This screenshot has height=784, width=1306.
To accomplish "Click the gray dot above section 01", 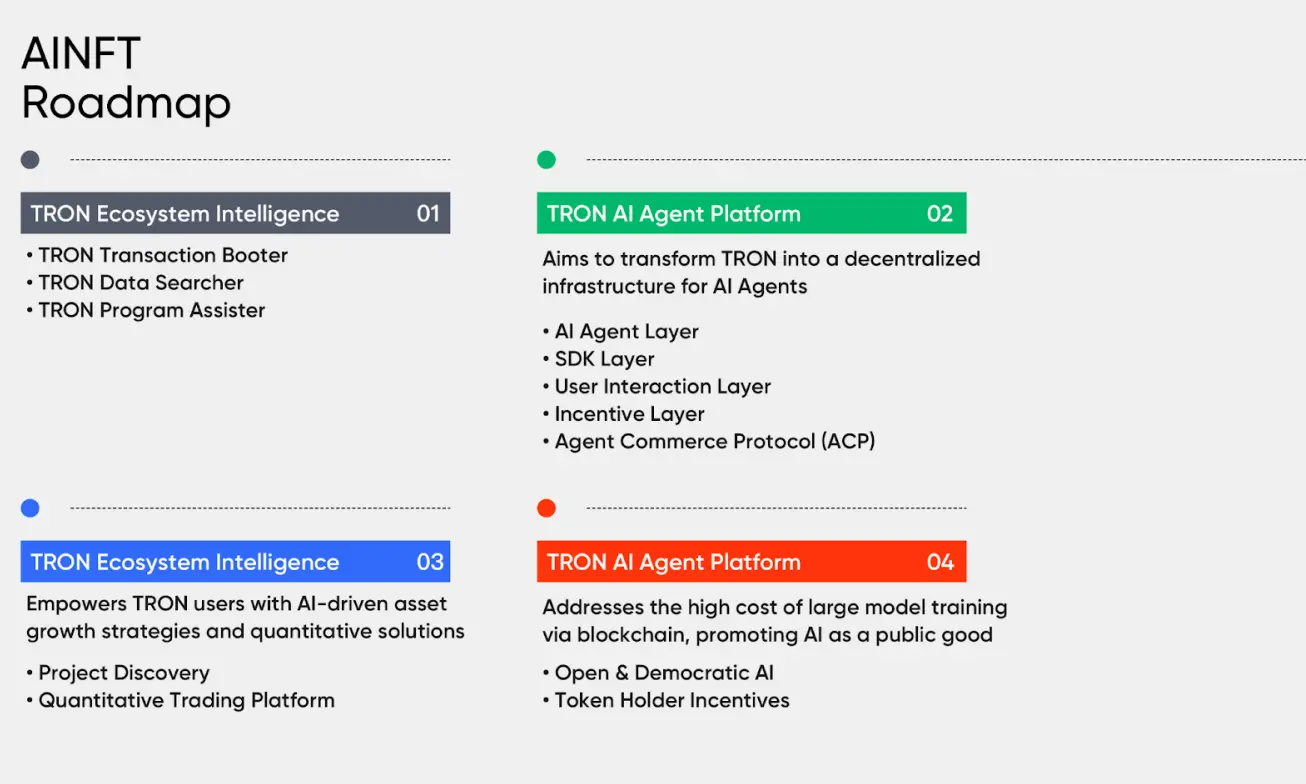I will 30,160.
